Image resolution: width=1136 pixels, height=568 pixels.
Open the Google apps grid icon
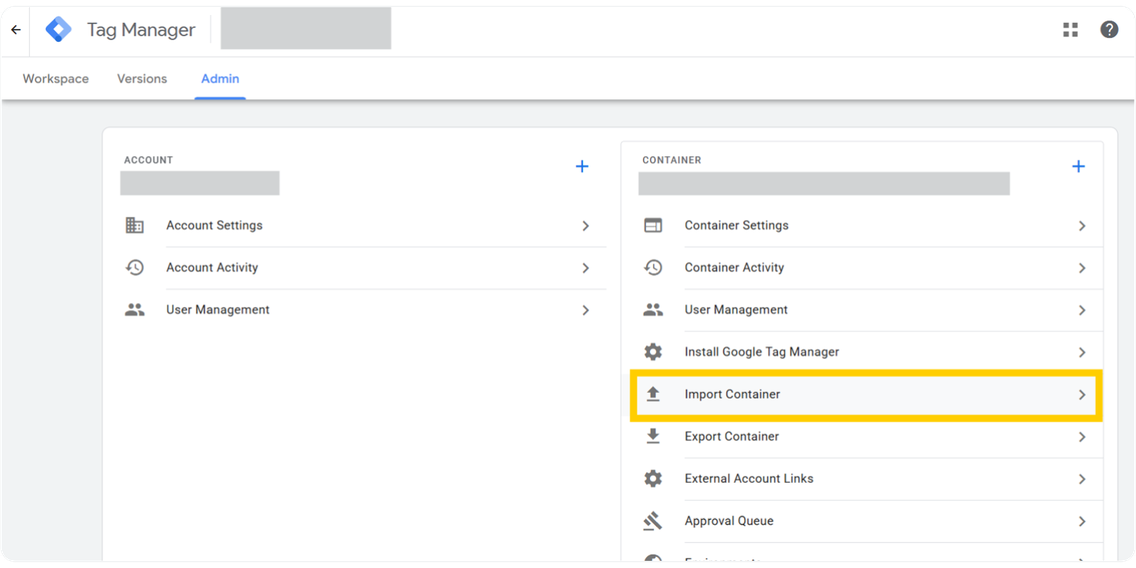pyautogui.click(x=1070, y=30)
